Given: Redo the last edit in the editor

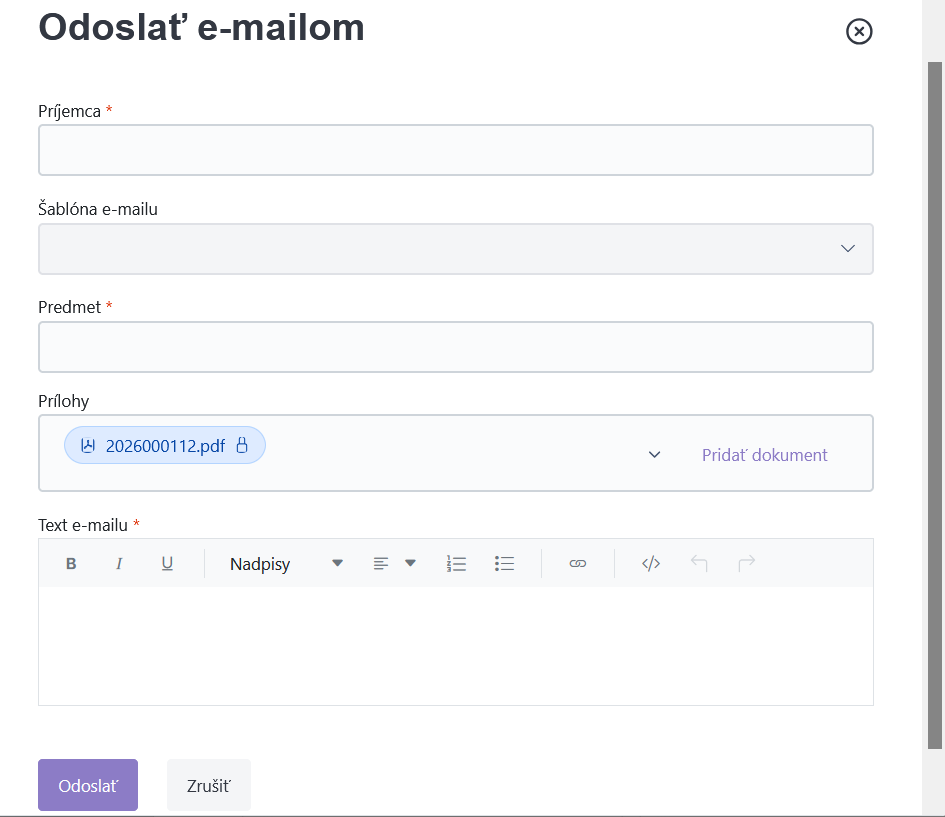Looking at the screenshot, I should [x=747, y=563].
